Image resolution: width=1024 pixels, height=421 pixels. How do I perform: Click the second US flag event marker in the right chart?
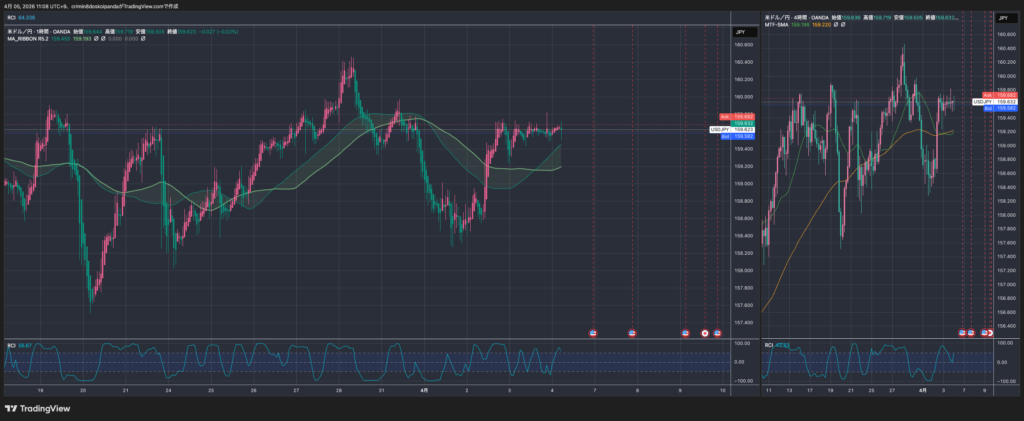[971, 332]
